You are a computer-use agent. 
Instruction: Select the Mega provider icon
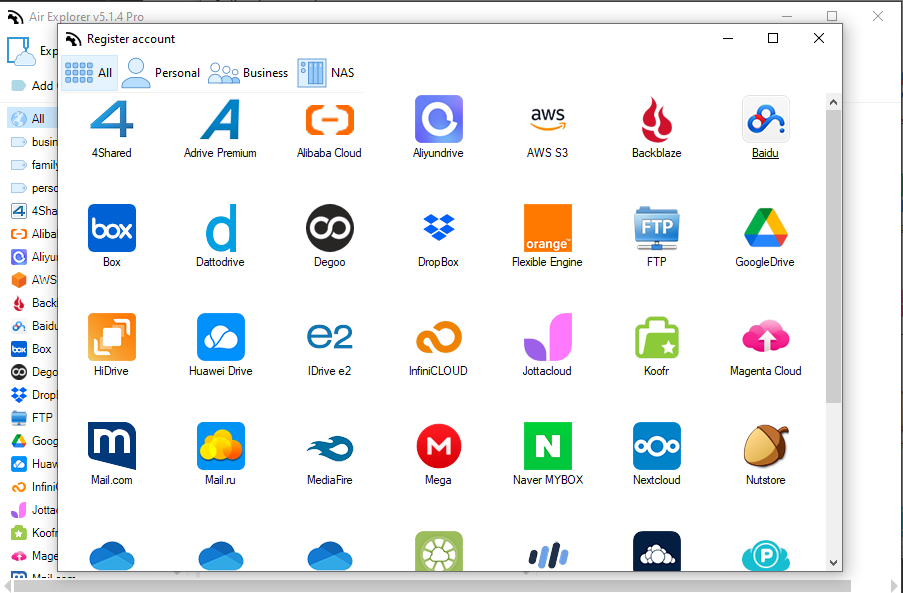point(438,454)
